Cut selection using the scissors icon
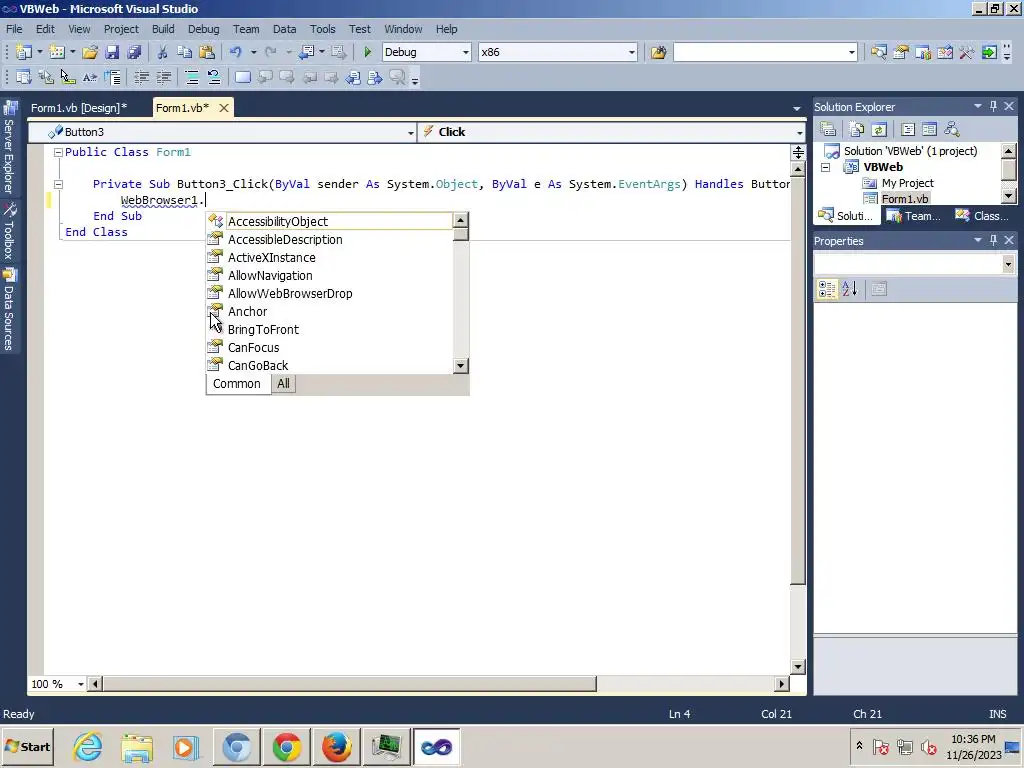The image size is (1024, 768). [x=163, y=52]
